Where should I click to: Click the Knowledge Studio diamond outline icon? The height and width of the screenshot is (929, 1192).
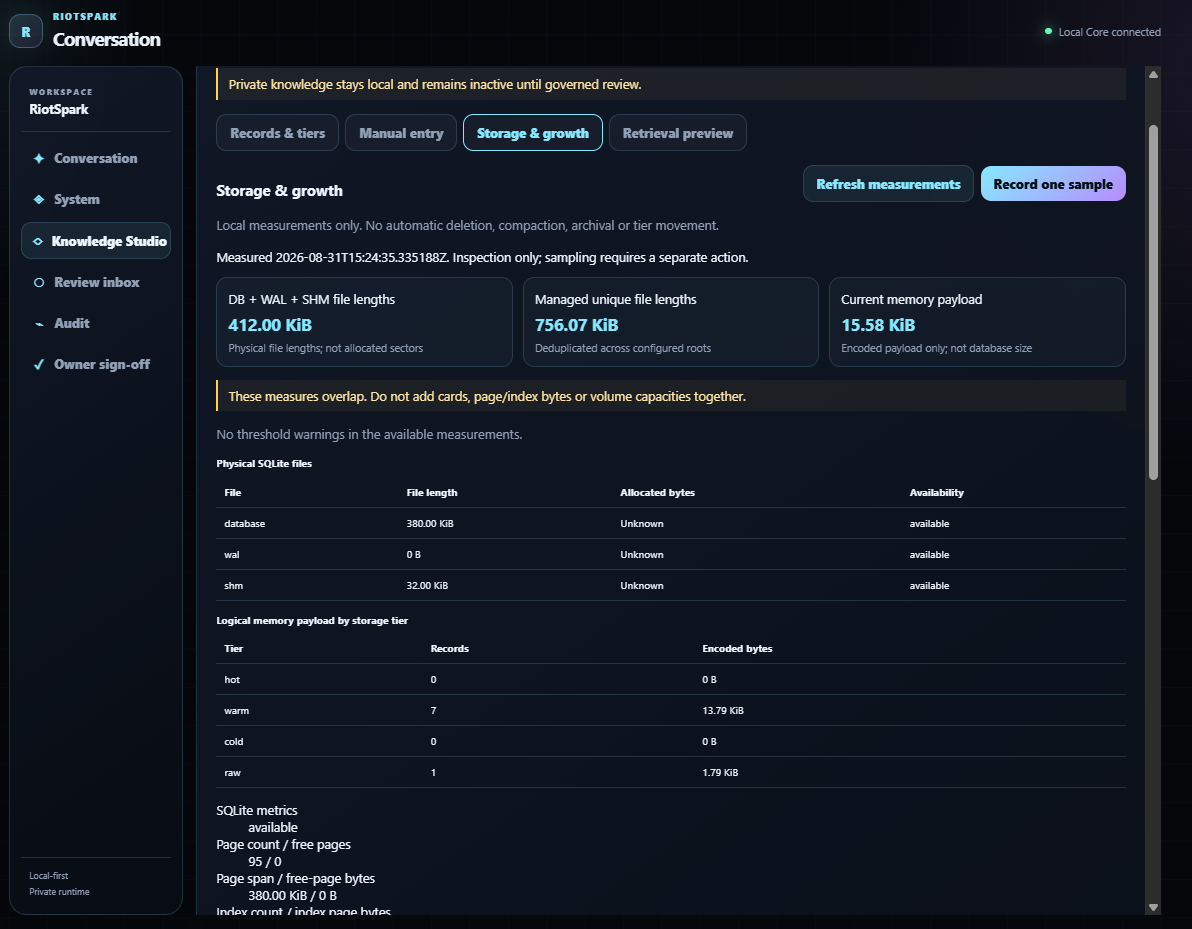tap(38, 241)
